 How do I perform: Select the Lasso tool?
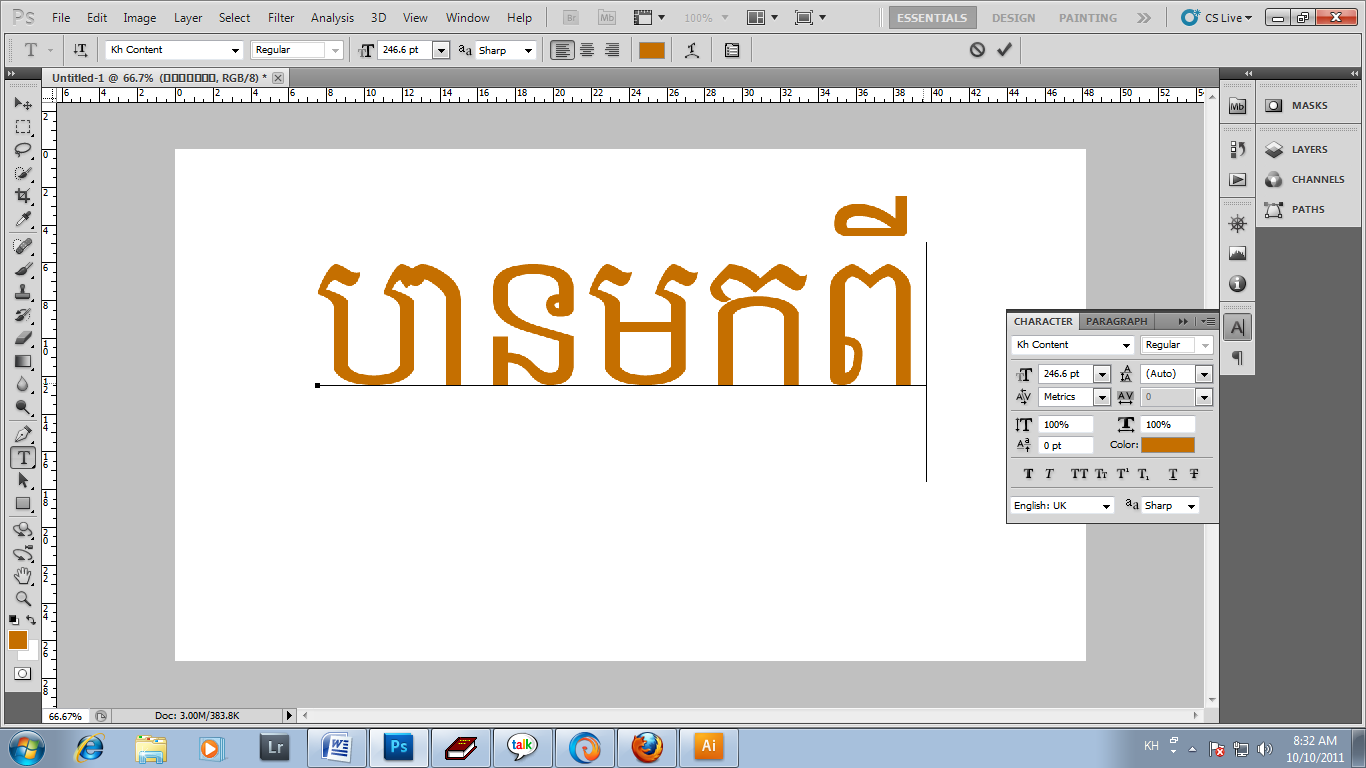pyautogui.click(x=22, y=150)
